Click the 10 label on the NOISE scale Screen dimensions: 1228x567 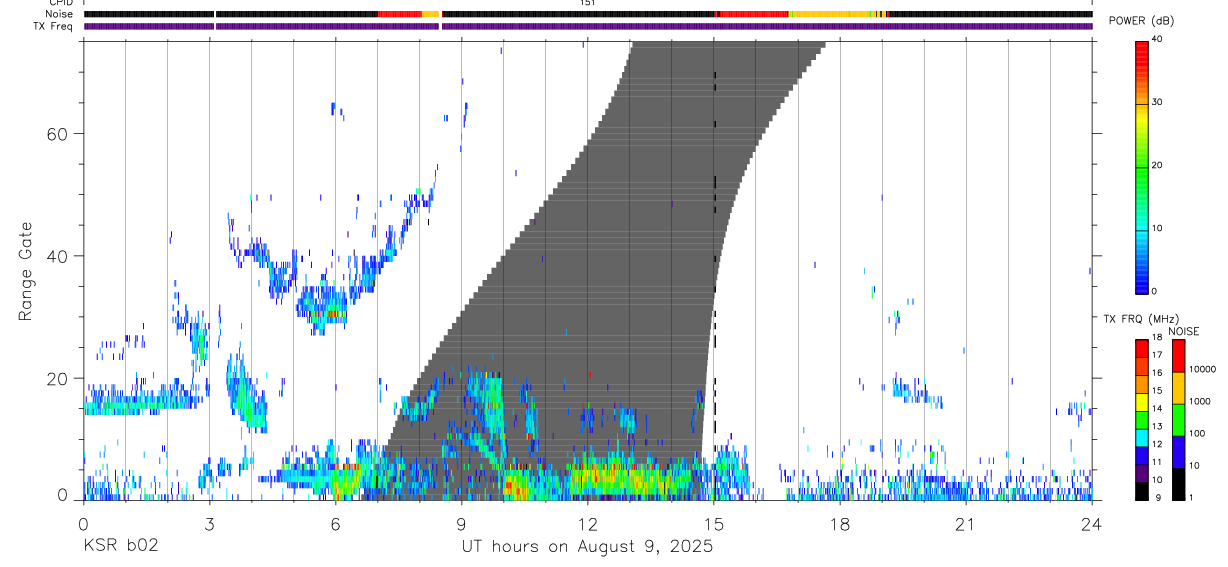(1196, 465)
